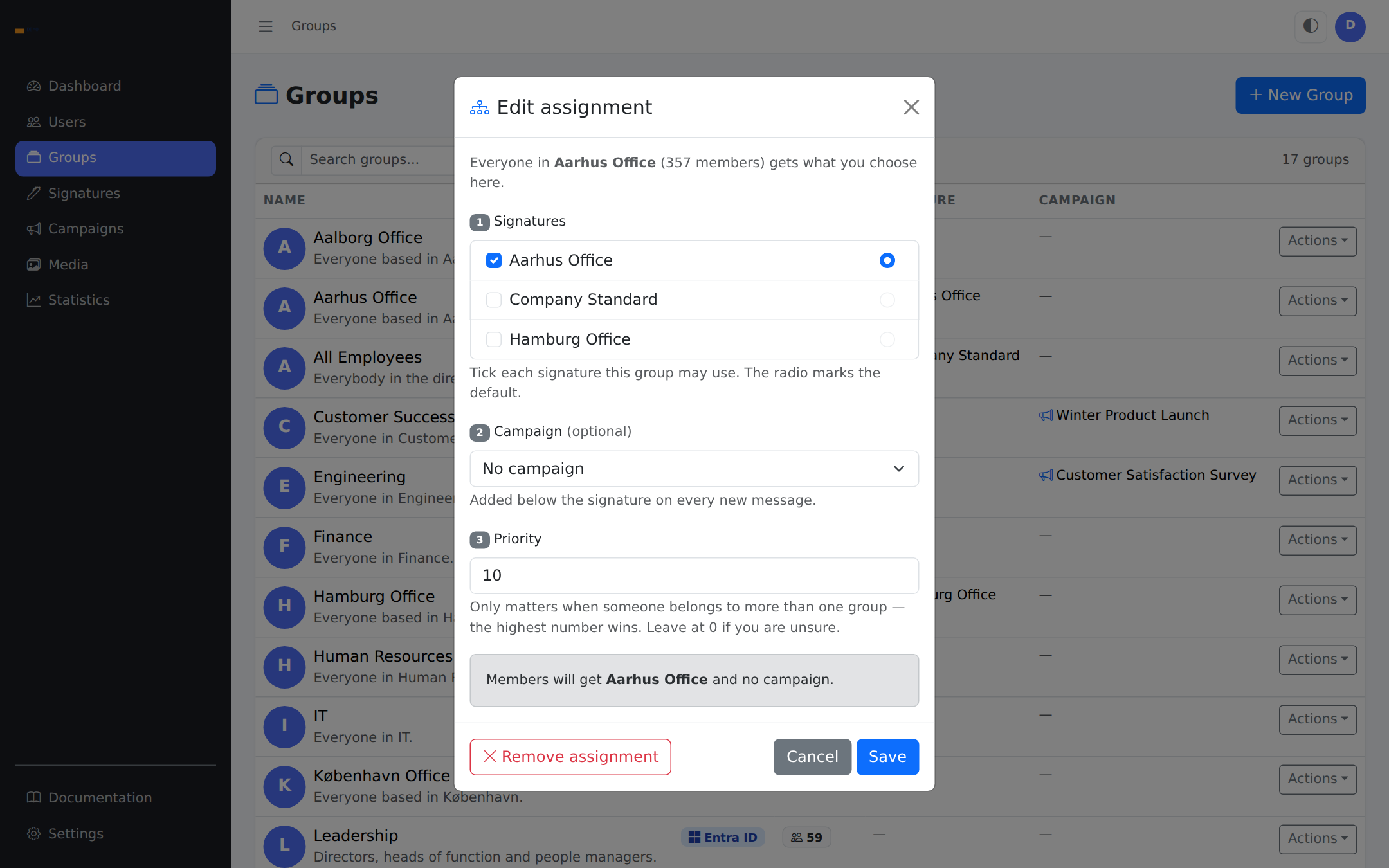The height and width of the screenshot is (868, 1389).
Task: Select Hamburg Office default radio button
Action: click(887, 339)
